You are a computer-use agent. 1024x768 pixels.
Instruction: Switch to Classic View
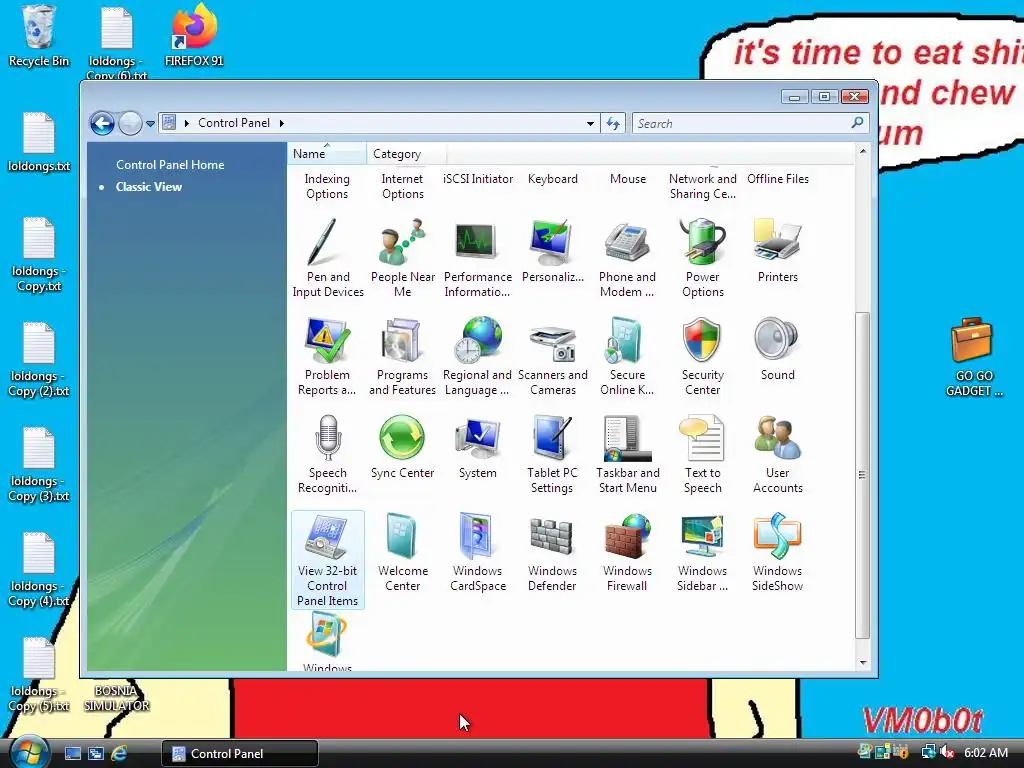[149, 187]
